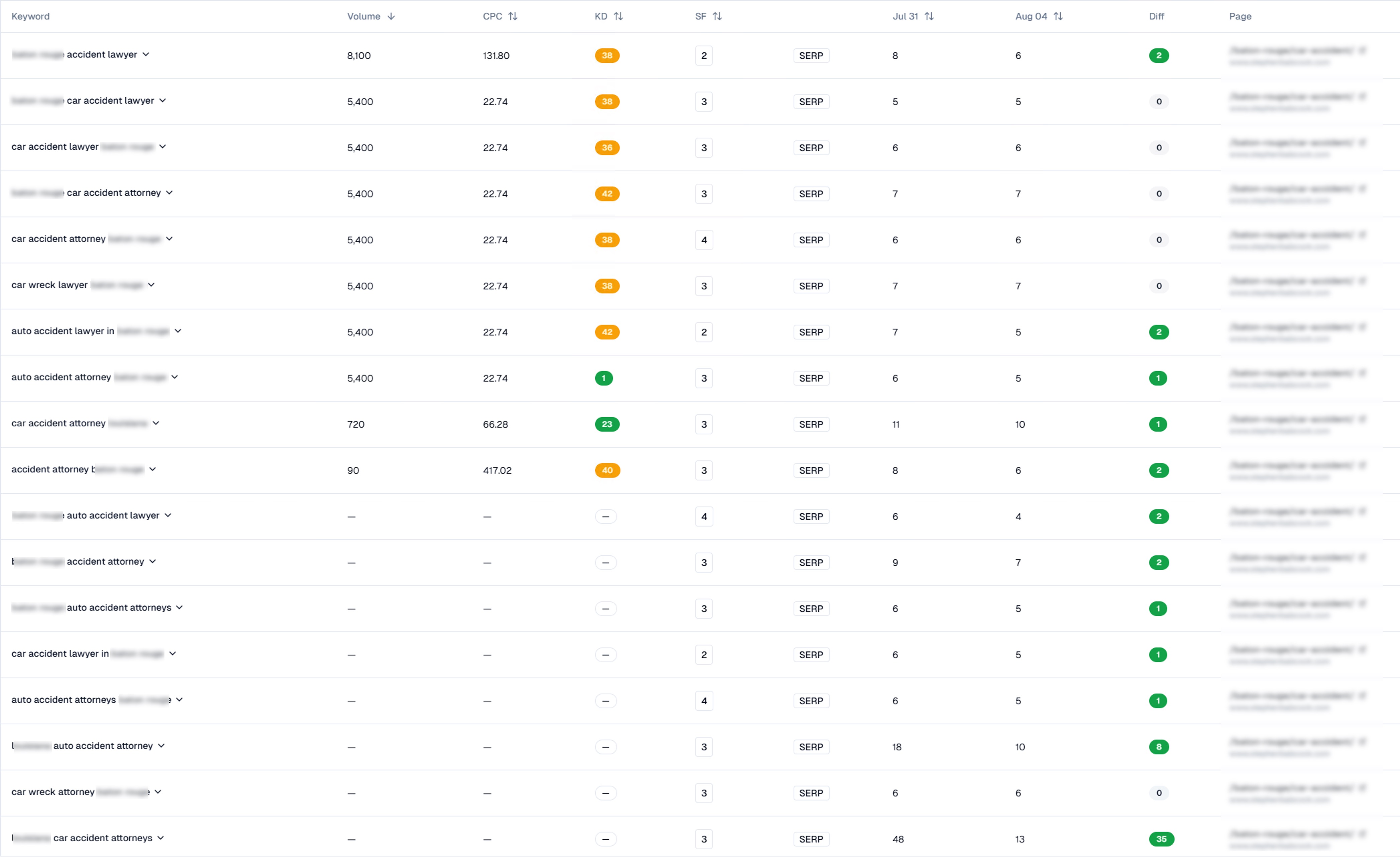Expand the chevron next to car wreck lawyer
The image size is (1400, 858).
coord(151,285)
